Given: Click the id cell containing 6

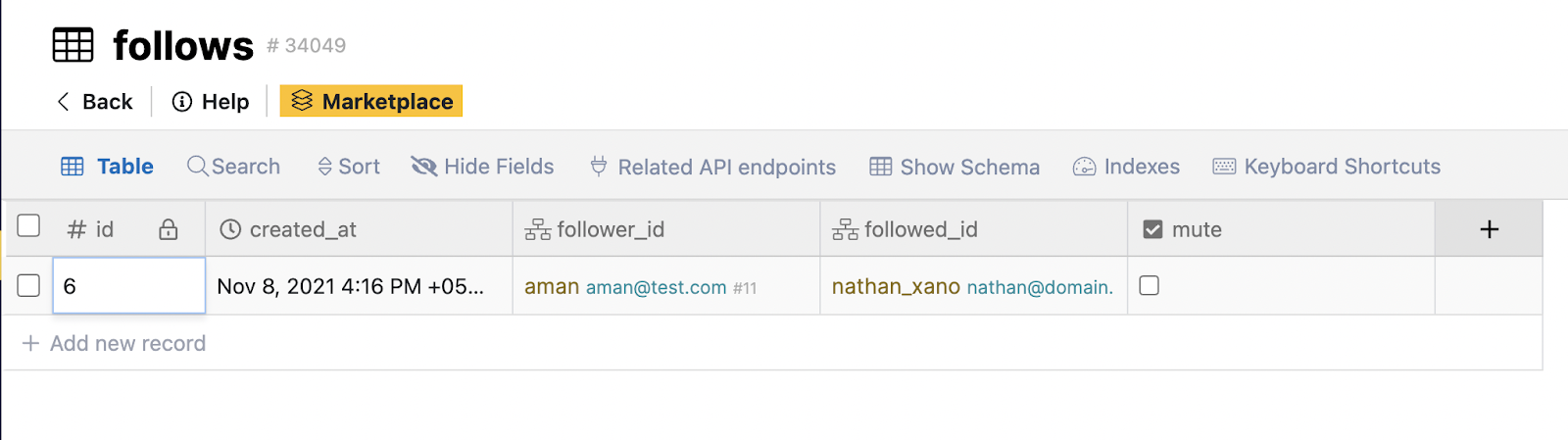Looking at the screenshot, I should click(128, 286).
